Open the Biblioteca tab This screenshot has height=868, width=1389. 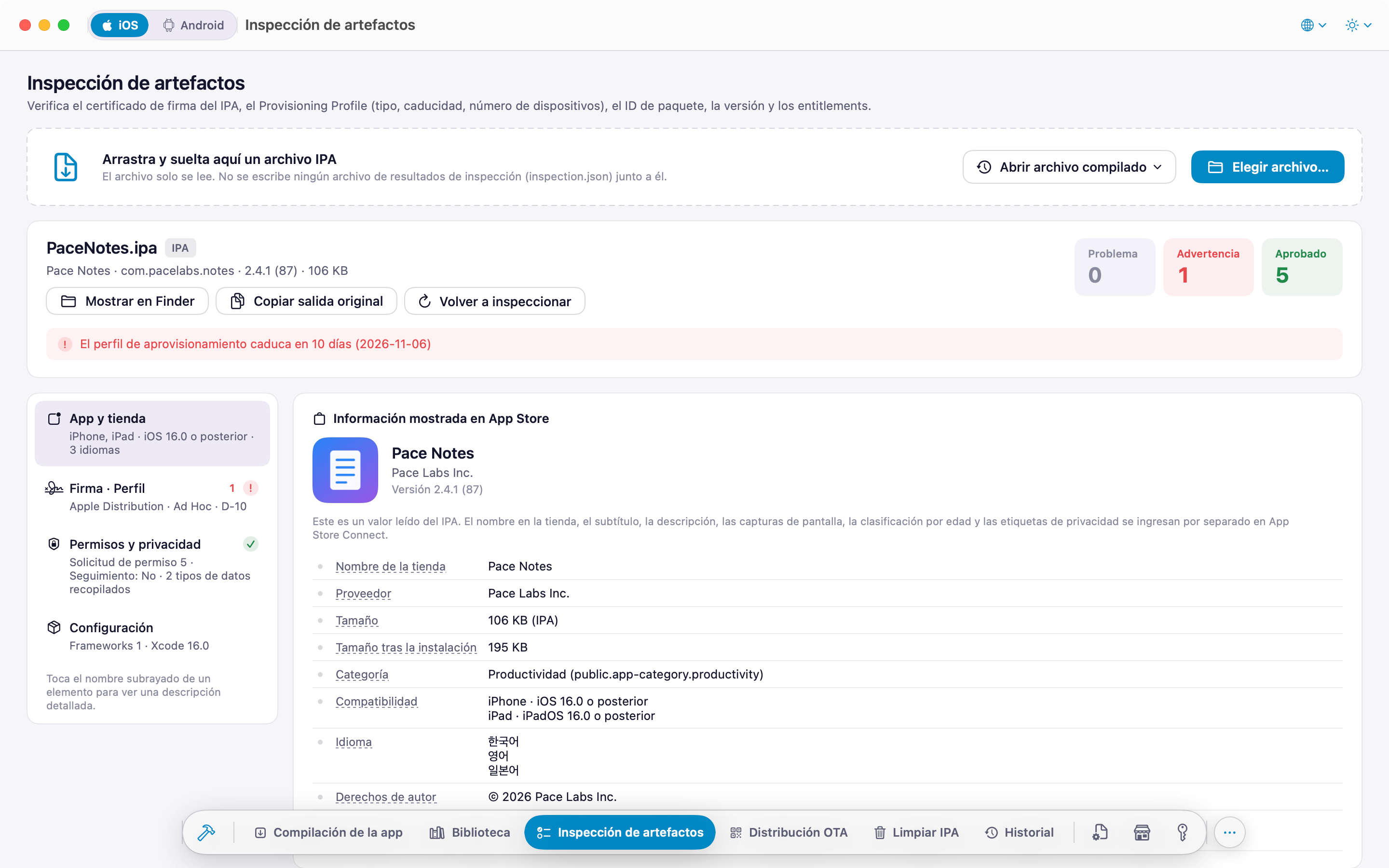(x=469, y=832)
